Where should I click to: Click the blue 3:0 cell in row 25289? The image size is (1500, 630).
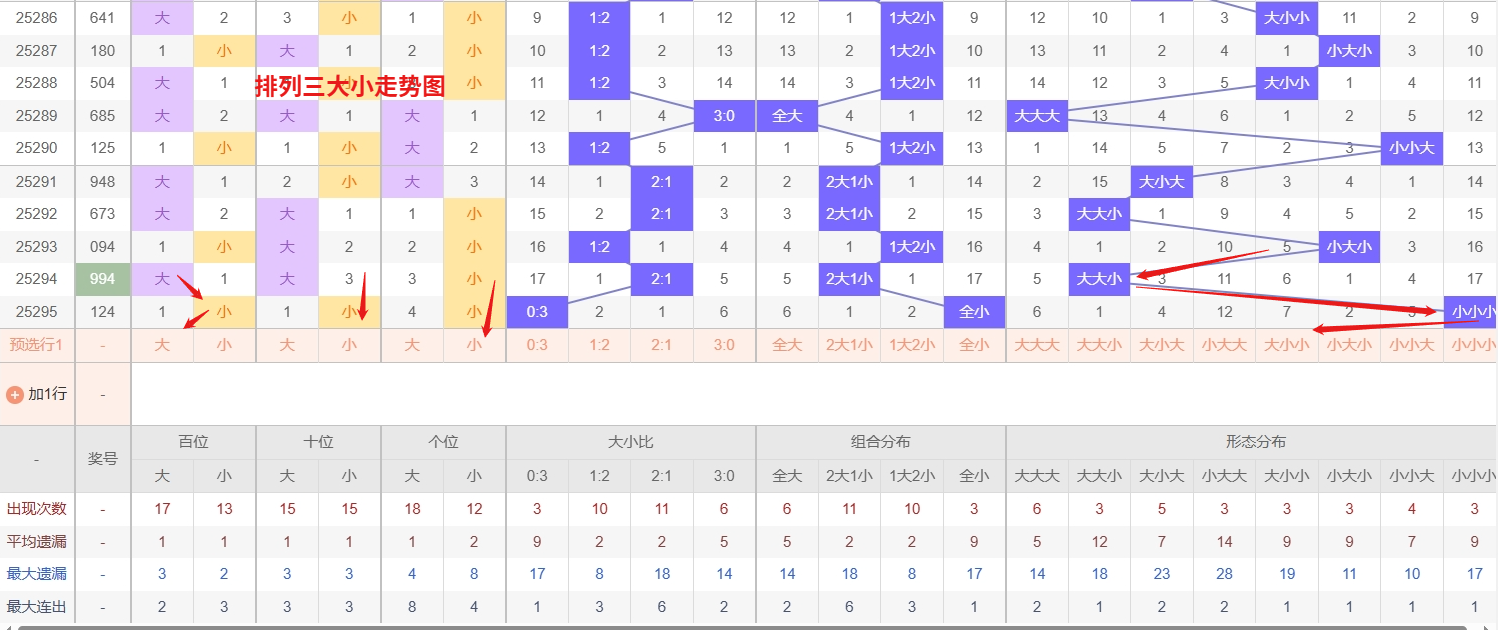pyautogui.click(x=724, y=116)
